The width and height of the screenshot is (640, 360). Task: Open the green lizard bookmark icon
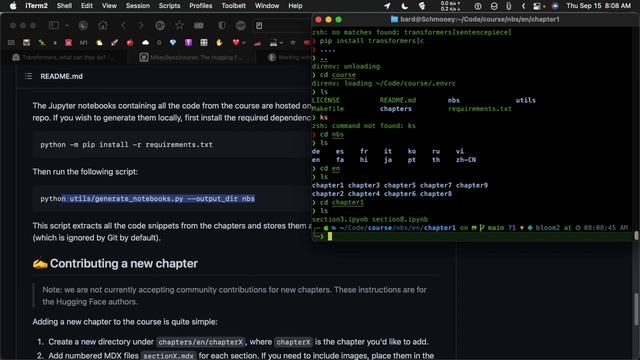[42, 42]
